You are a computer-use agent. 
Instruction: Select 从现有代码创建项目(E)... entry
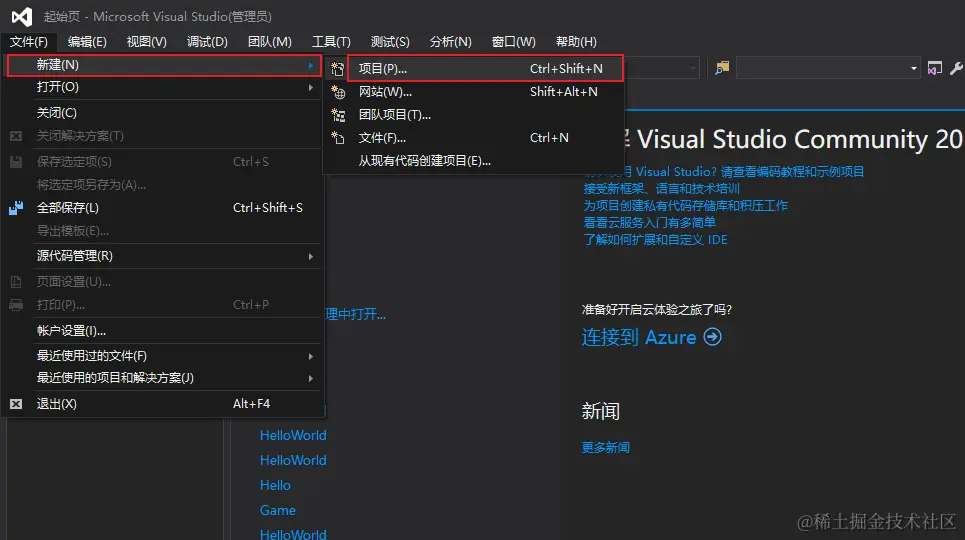coord(474,161)
